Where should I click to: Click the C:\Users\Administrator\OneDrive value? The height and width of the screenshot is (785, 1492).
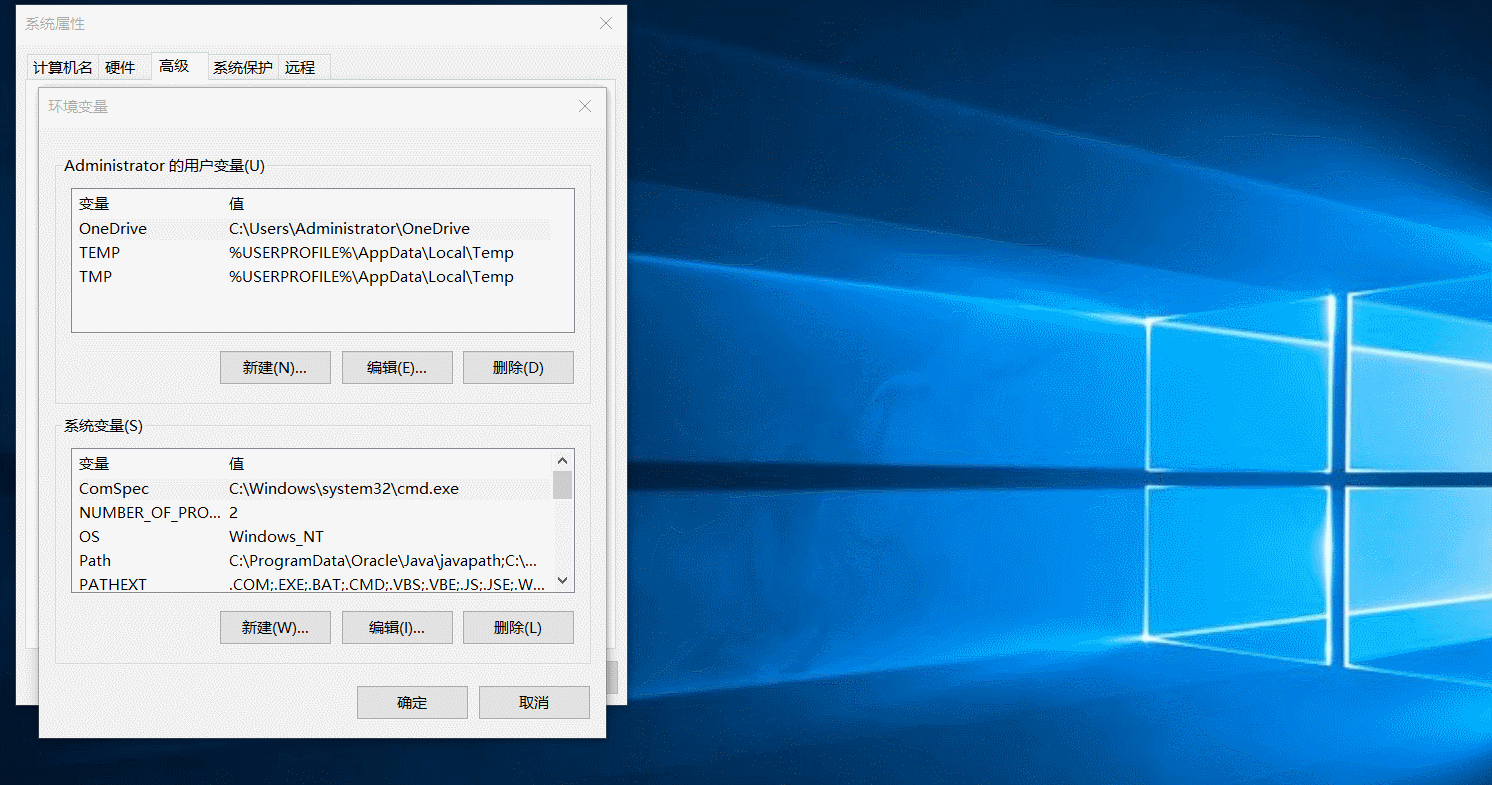tap(349, 229)
